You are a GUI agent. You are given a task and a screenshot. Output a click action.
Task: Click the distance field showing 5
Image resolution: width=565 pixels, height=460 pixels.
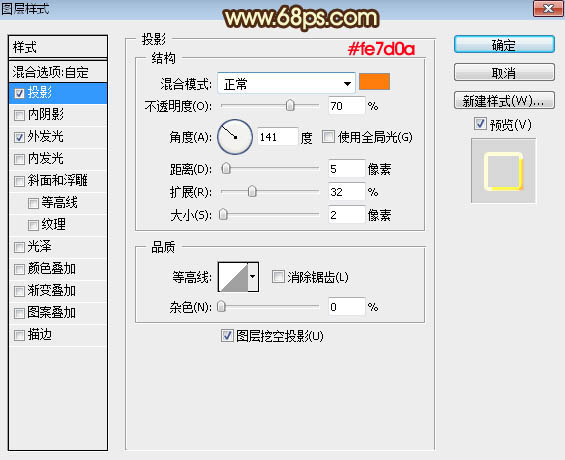[346, 169]
